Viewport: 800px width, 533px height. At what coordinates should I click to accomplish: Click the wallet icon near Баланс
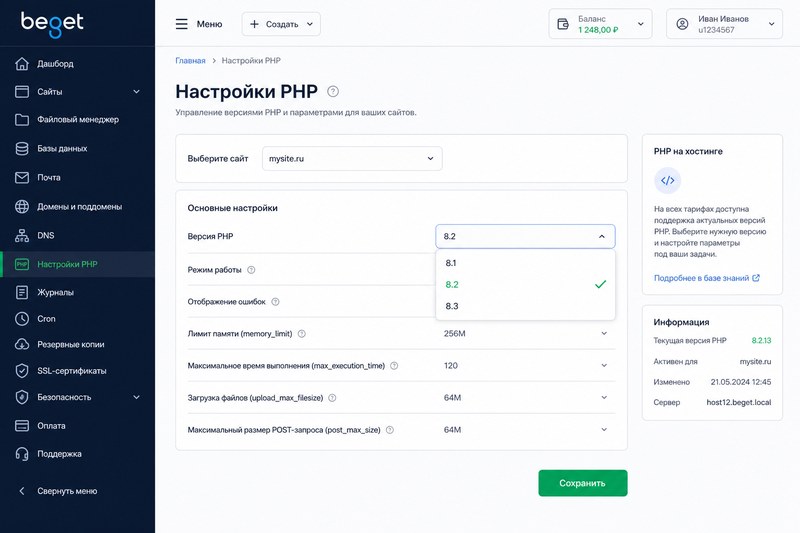tap(563, 24)
